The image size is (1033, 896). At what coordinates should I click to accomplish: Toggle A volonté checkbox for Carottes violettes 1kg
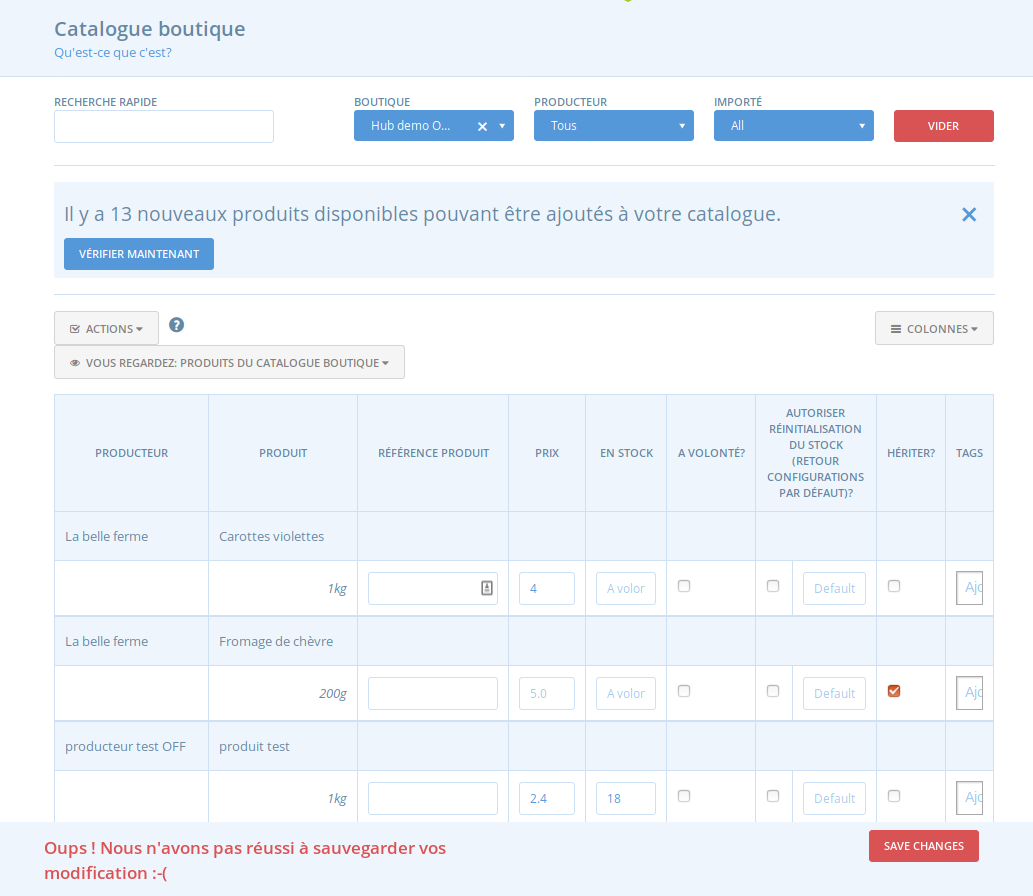click(684, 586)
